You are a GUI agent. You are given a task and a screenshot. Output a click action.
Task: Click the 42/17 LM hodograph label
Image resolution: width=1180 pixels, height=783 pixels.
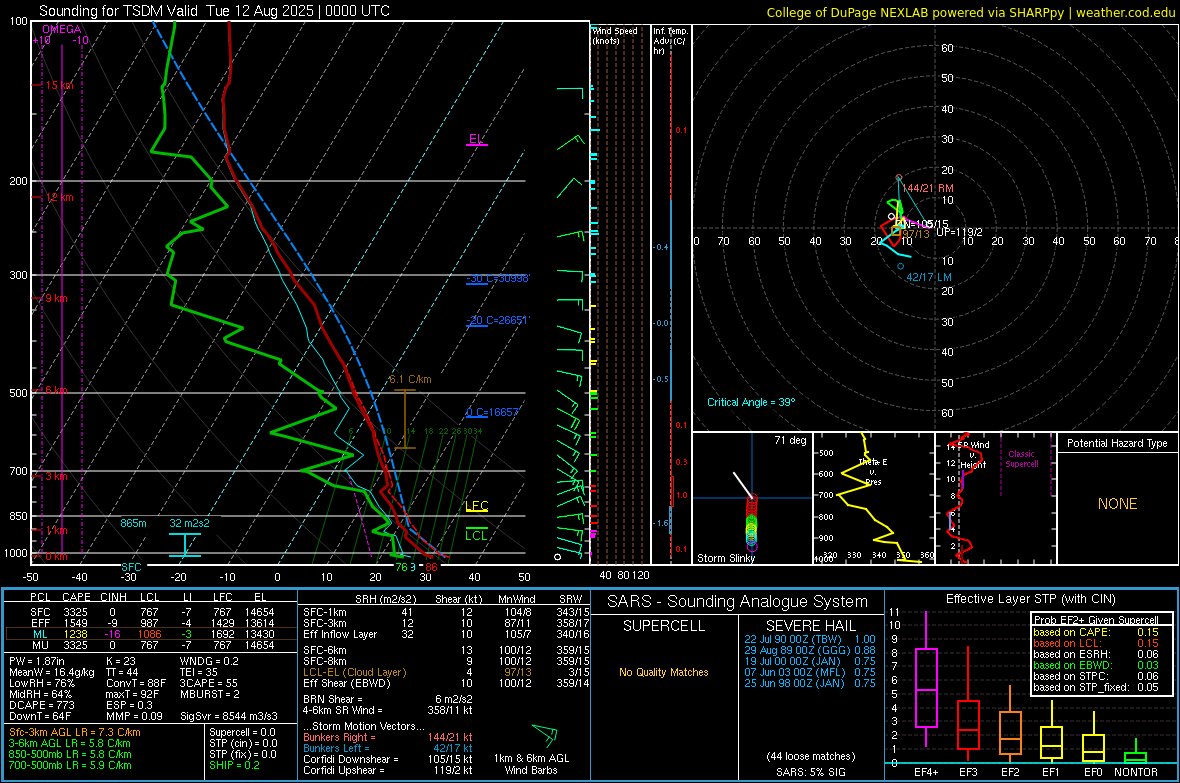(x=929, y=277)
